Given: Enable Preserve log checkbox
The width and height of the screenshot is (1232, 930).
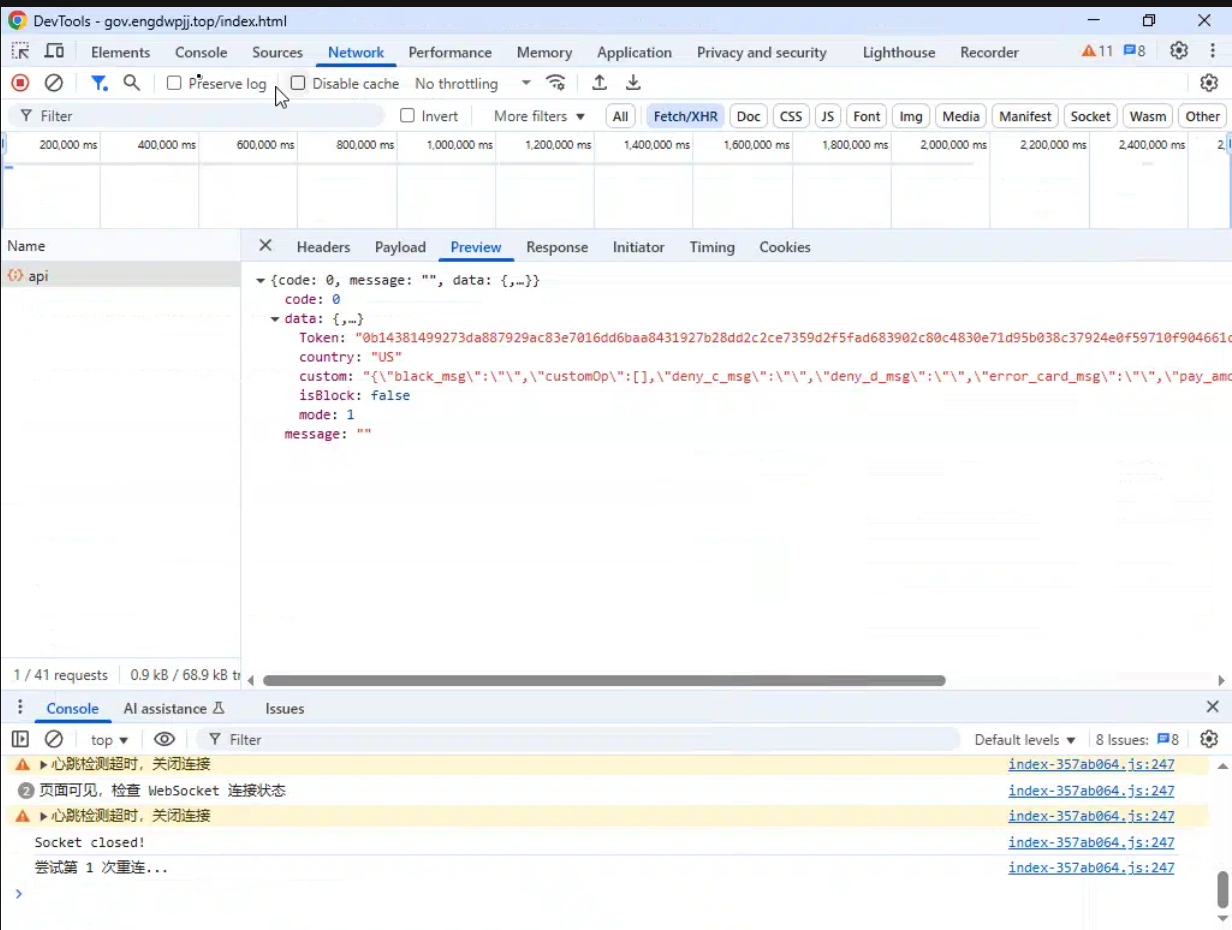Looking at the screenshot, I should pyautogui.click(x=174, y=83).
